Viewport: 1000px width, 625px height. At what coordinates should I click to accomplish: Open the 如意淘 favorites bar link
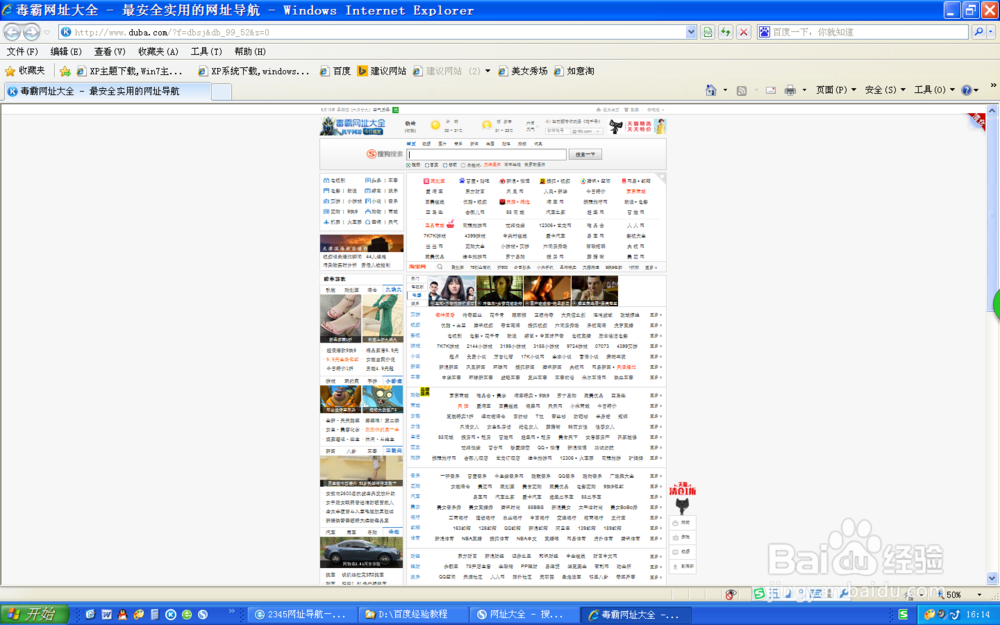click(574, 71)
